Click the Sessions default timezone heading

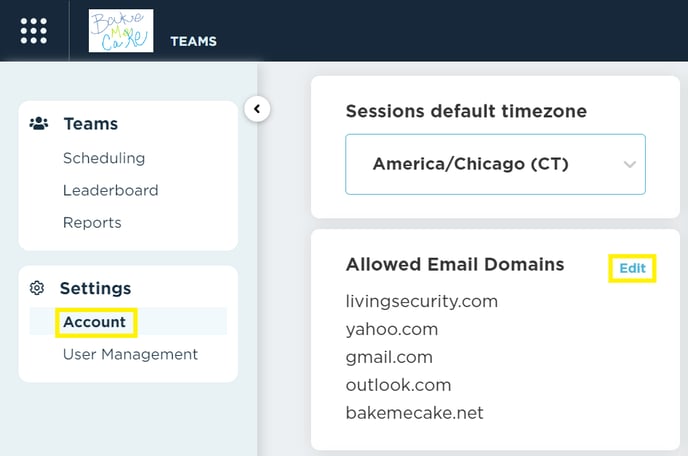coord(466,111)
